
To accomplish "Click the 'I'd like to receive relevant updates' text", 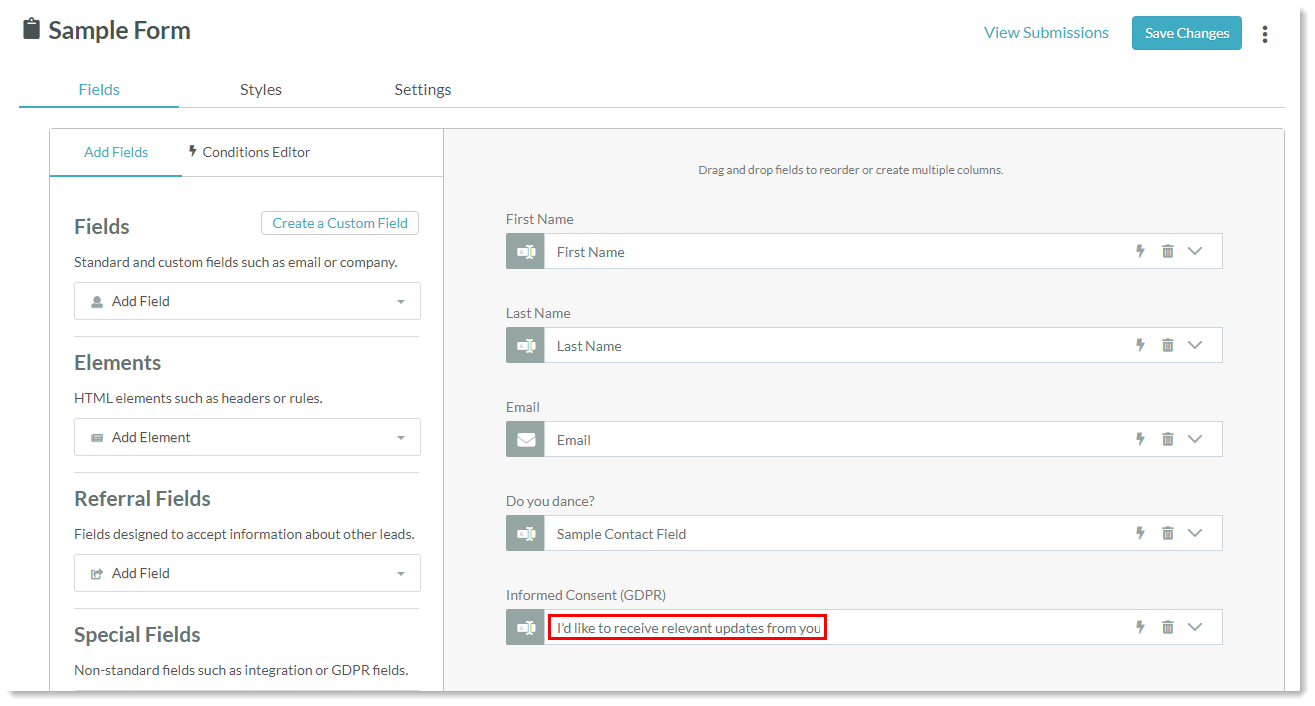I will pos(688,628).
